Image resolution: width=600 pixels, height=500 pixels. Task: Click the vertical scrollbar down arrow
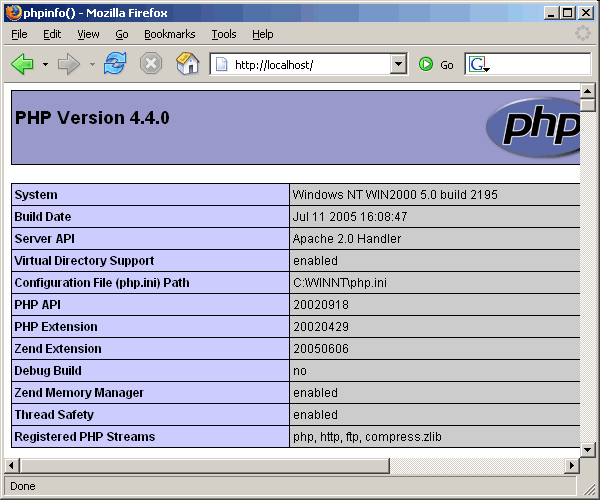[587, 450]
